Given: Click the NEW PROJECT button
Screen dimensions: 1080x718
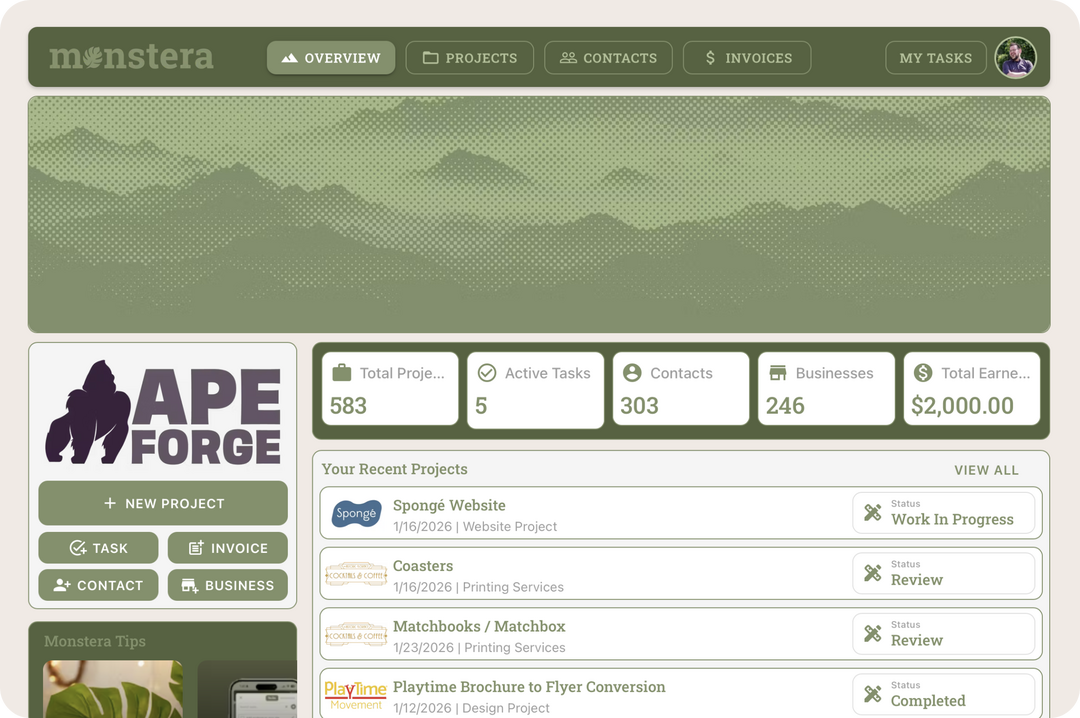Looking at the screenshot, I should [x=162, y=503].
